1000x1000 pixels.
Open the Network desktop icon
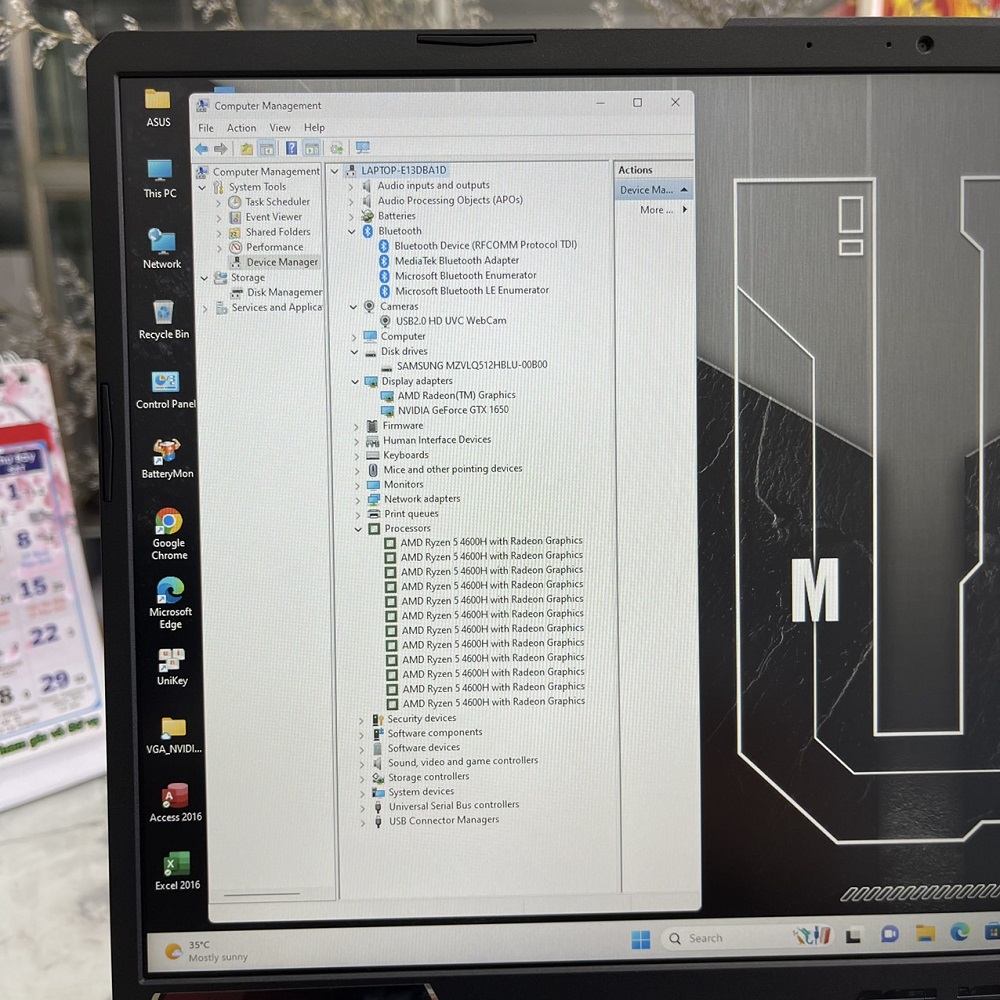click(161, 249)
